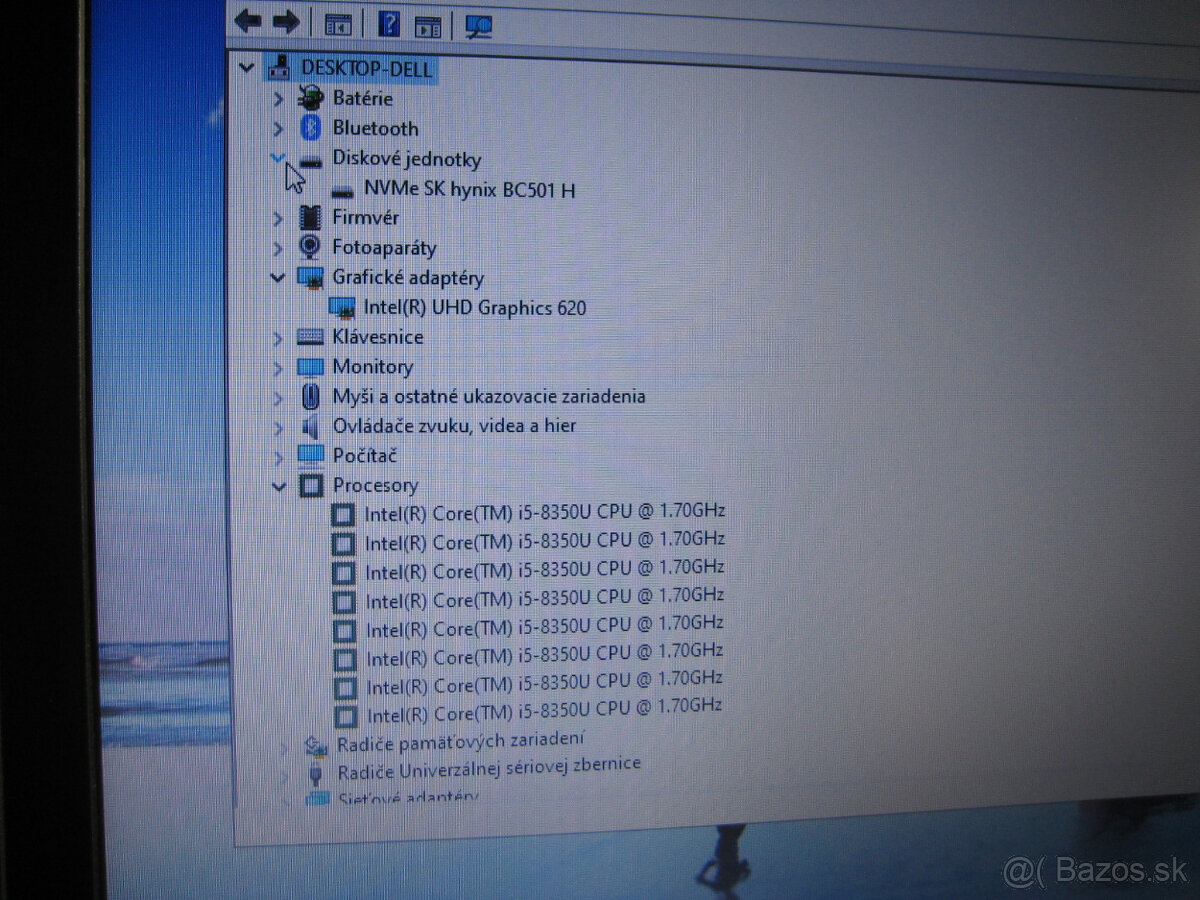Click the Forward navigation arrow
Viewport: 1200px width, 900px height.
click(x=286, y=20)
